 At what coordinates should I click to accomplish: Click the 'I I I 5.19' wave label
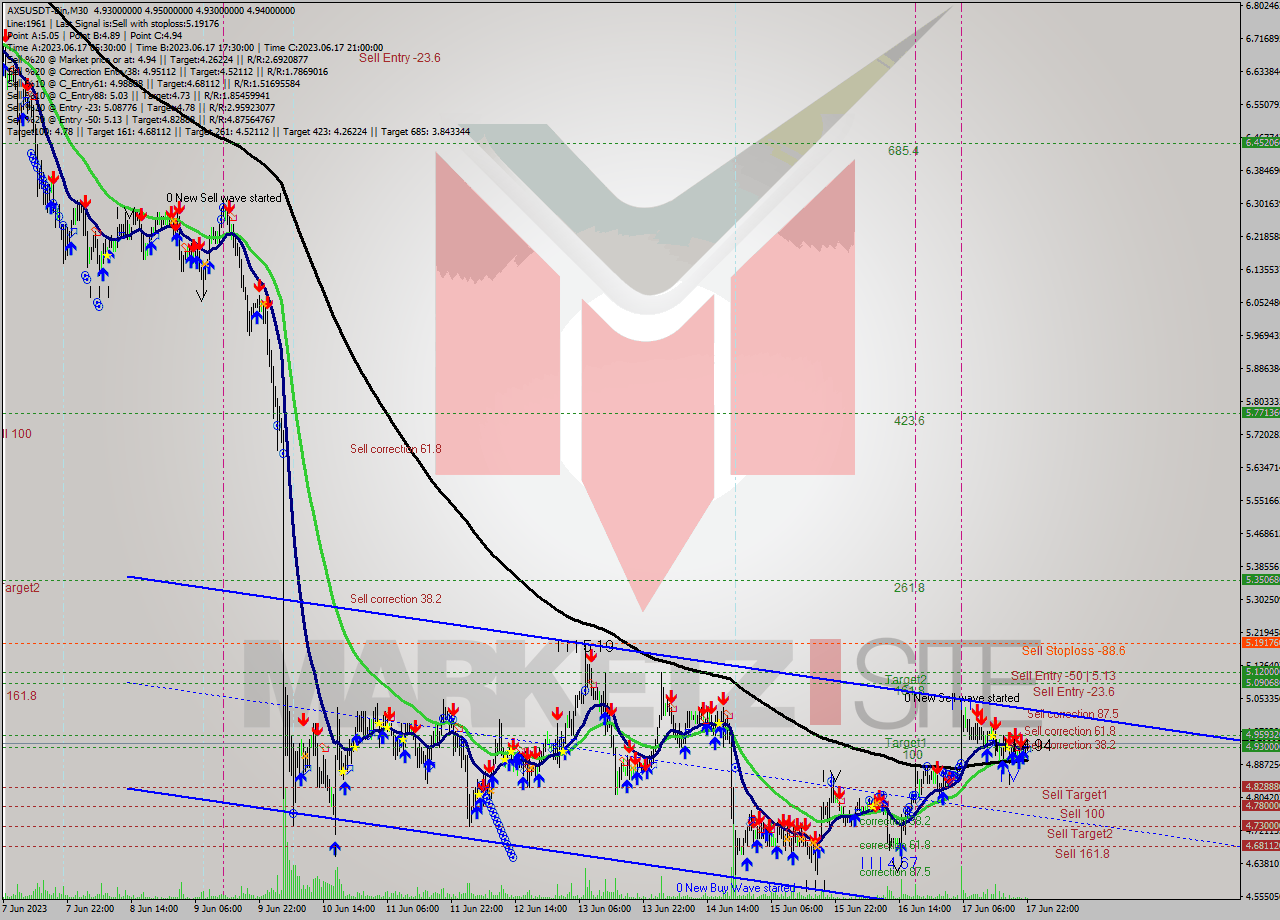(x=585, y=647)
